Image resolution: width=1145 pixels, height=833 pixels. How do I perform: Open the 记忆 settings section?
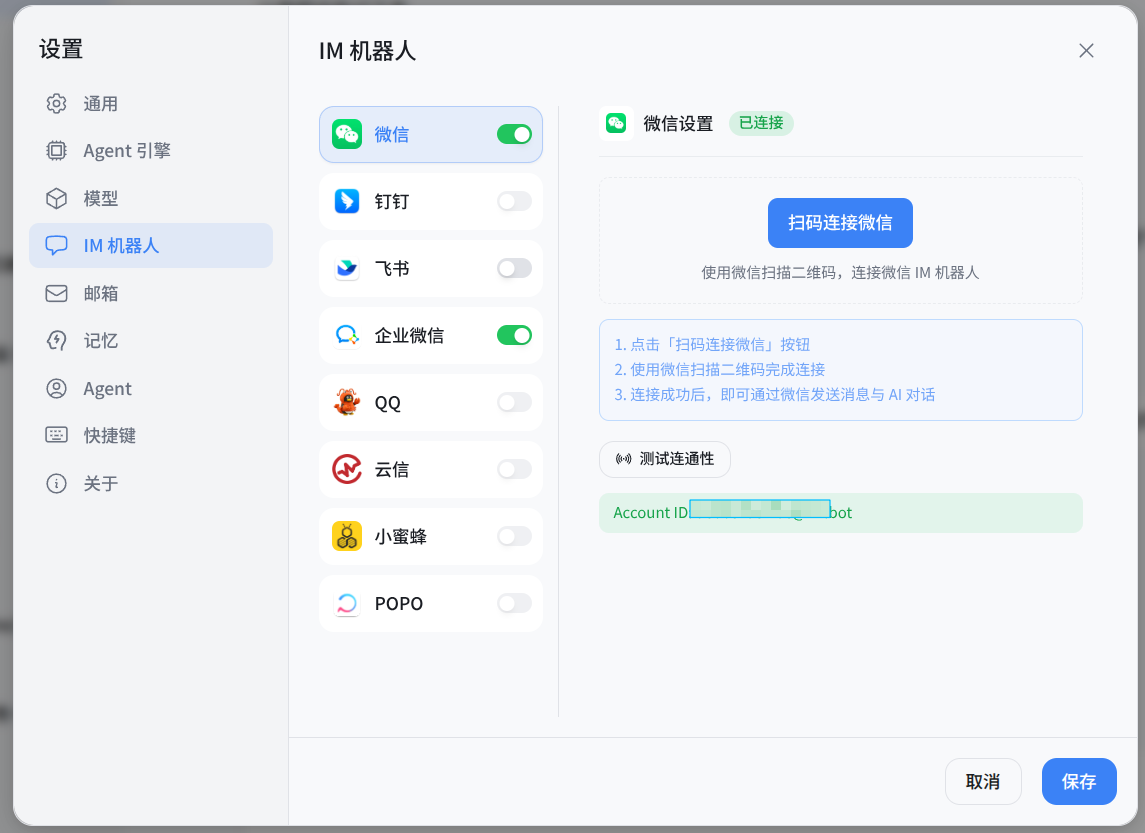150,341
